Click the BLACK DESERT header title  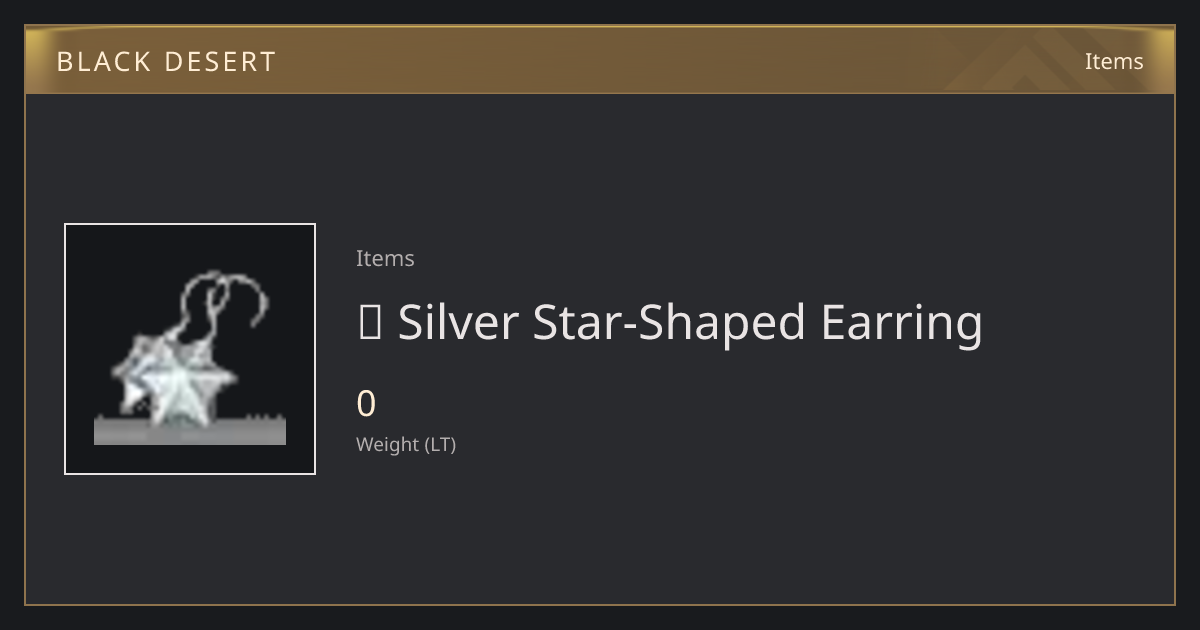click(x=166, y=62)
